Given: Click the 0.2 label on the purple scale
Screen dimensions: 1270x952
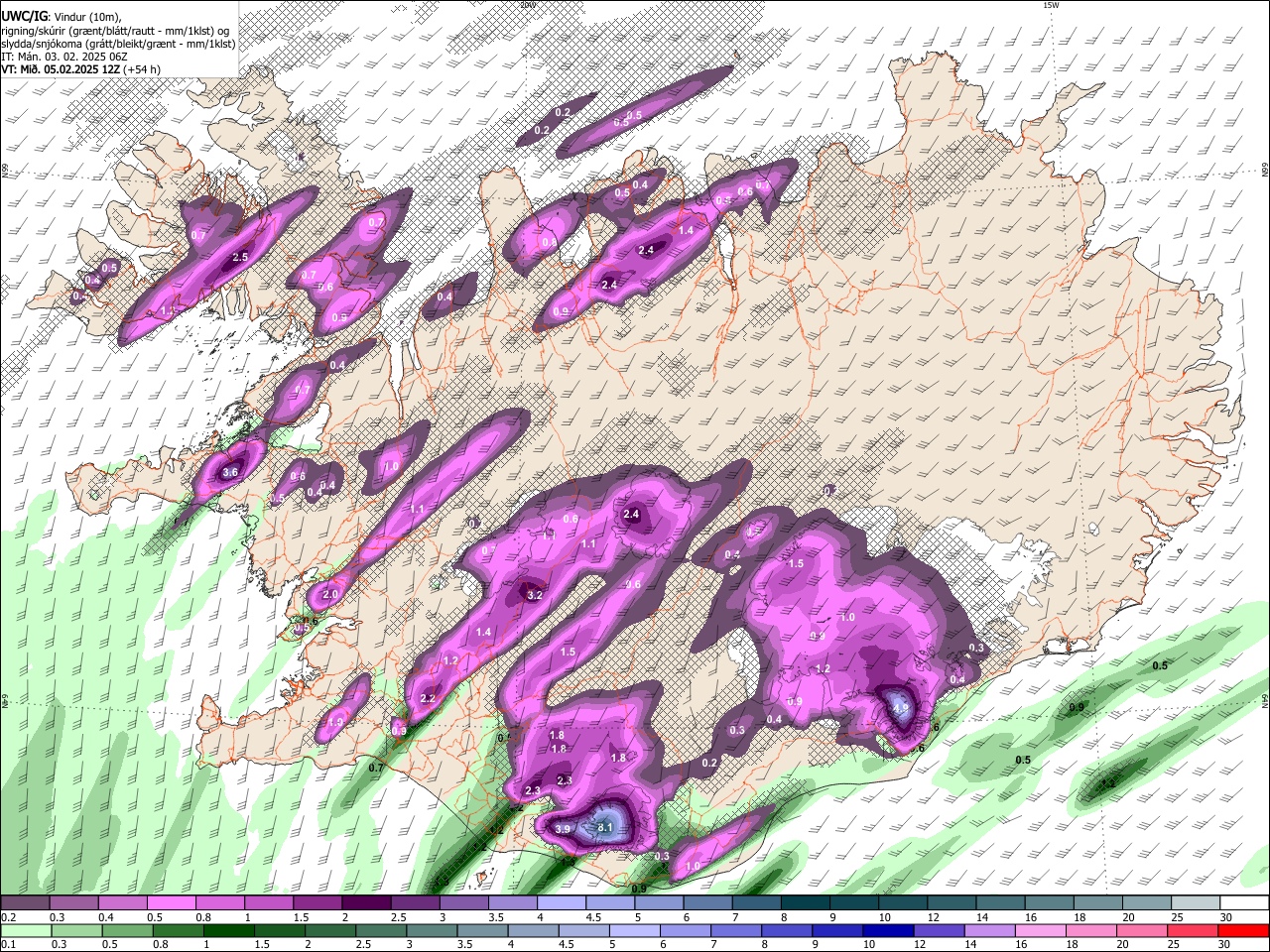Looking at the screenshot, I should 7,917.
